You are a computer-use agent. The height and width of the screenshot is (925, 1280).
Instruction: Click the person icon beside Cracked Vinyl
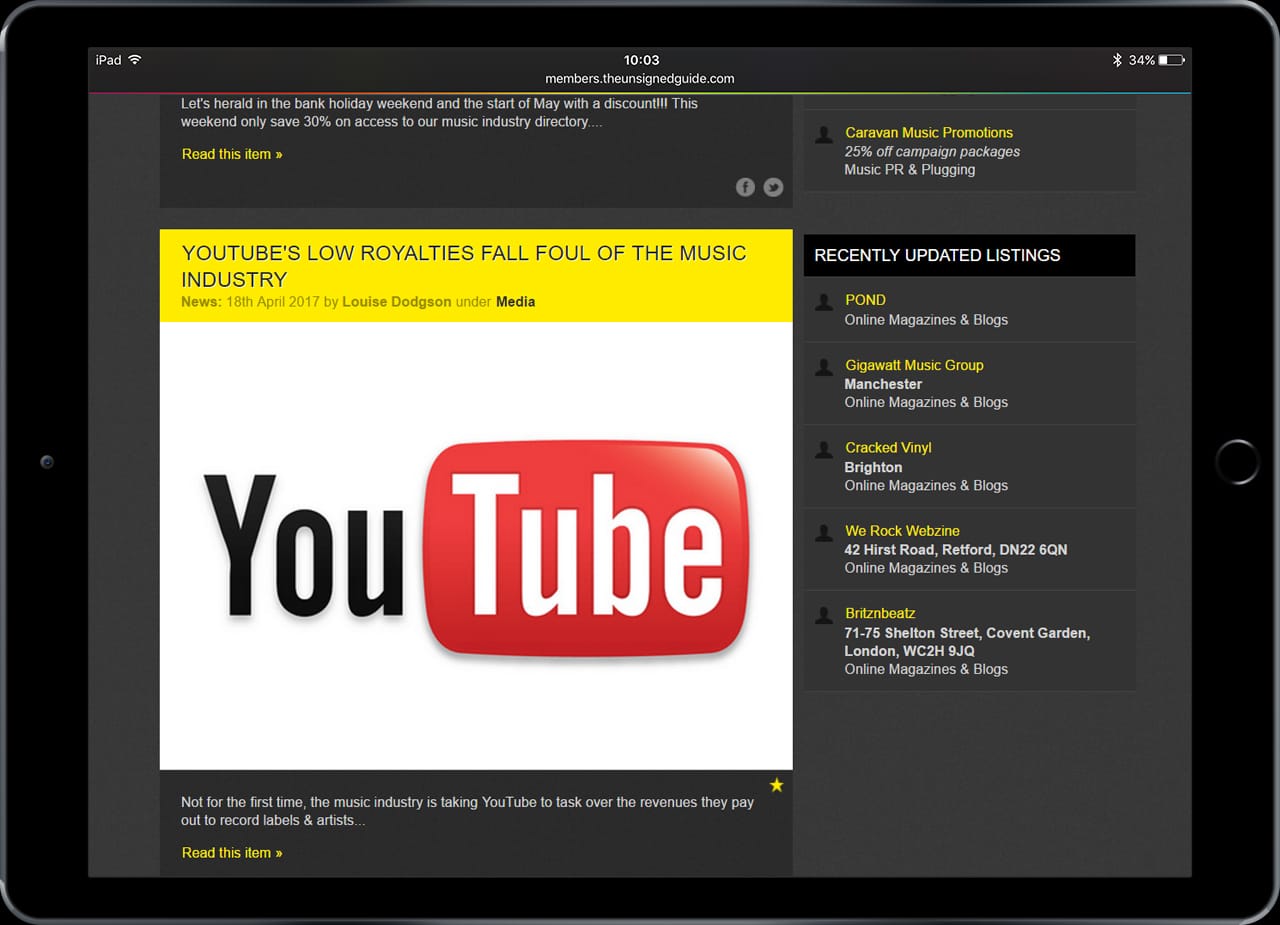[x=824, y=449]
